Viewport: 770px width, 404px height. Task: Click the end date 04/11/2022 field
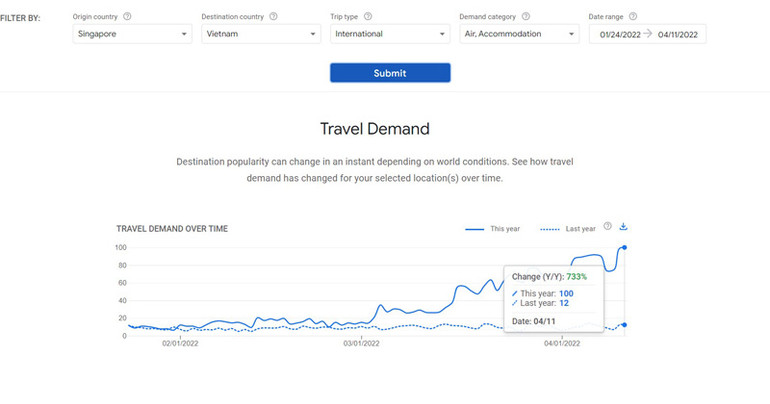click(x=677, y=34)
